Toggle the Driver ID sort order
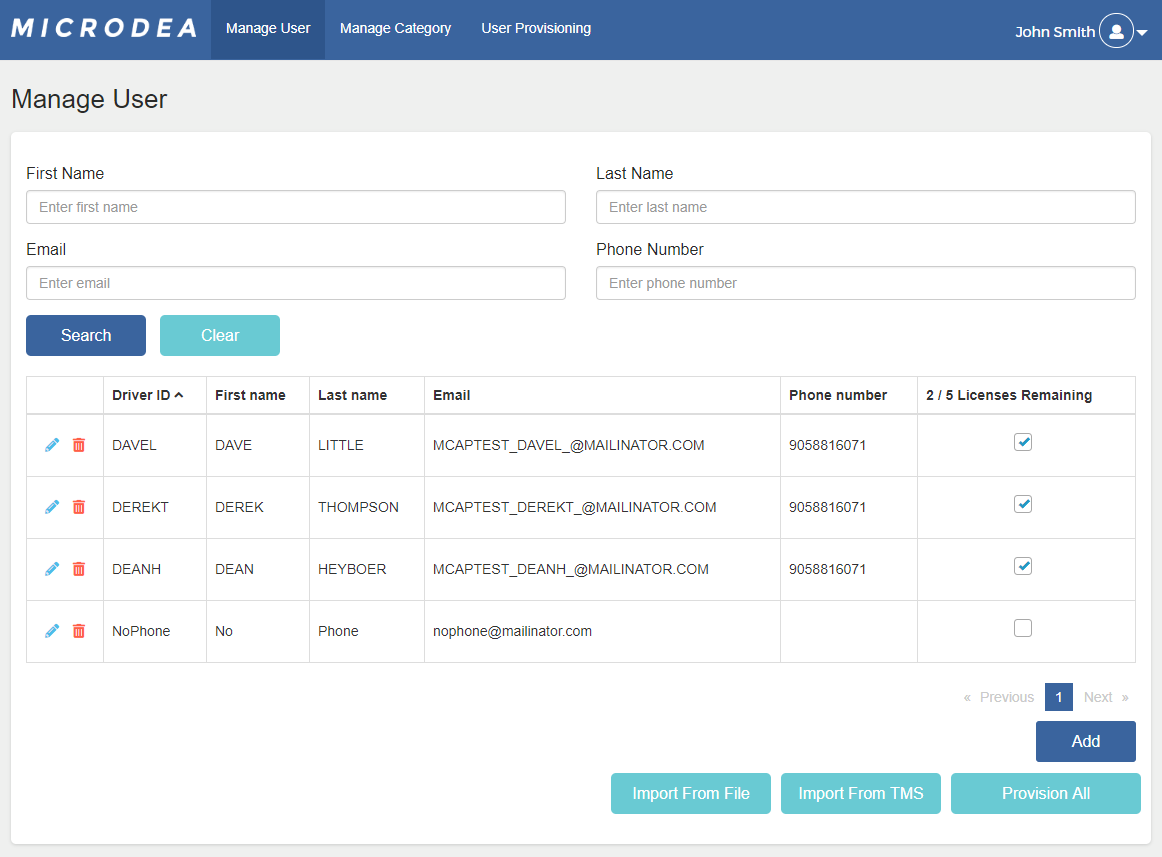Viewport: 1162px width, 857px height. 146,395
